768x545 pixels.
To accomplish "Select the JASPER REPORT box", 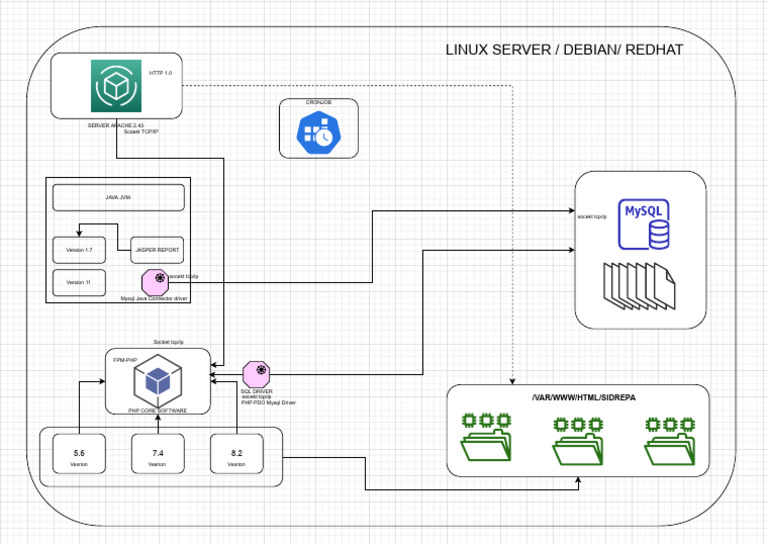I will click(157, 250).
